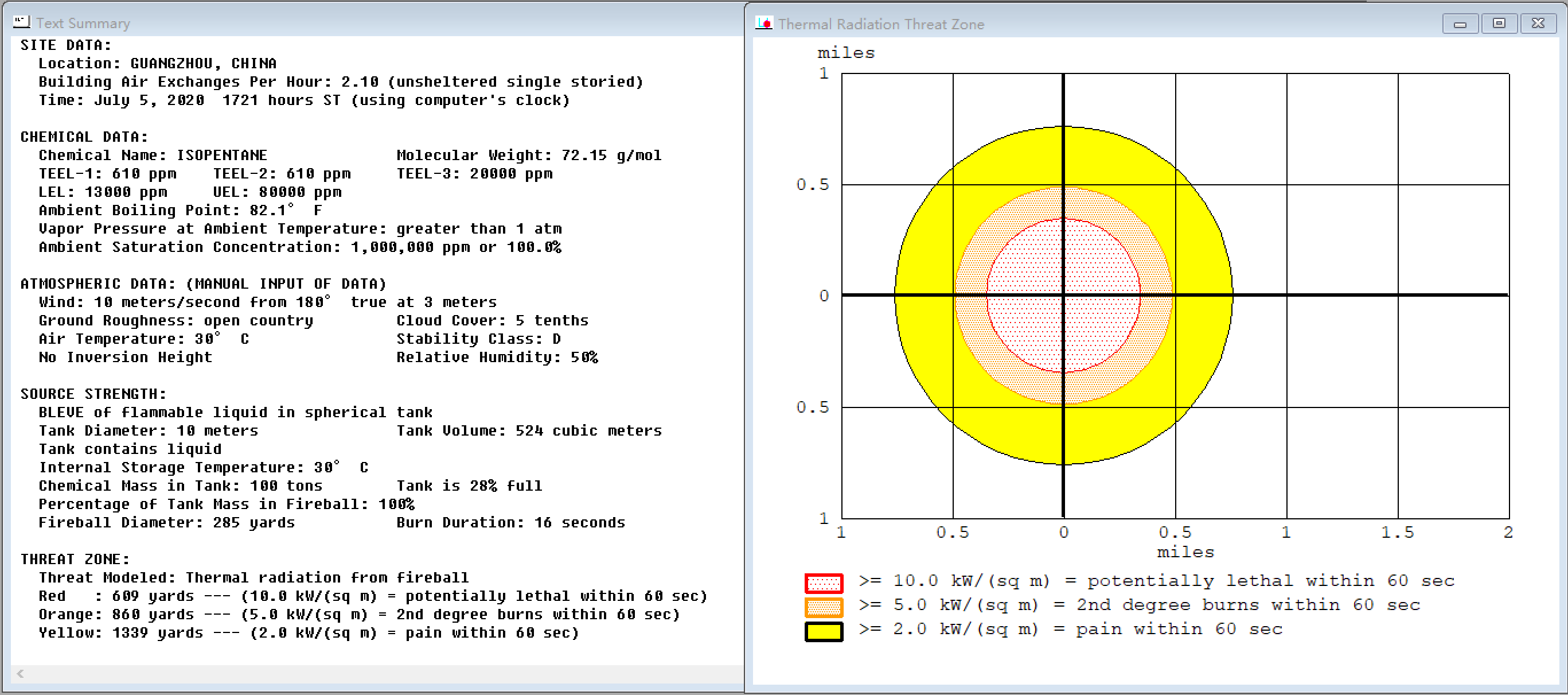The image size is (1568, 695).
Task: Click the Fireball Diameter 285 yards text
Action: [166, 523]
